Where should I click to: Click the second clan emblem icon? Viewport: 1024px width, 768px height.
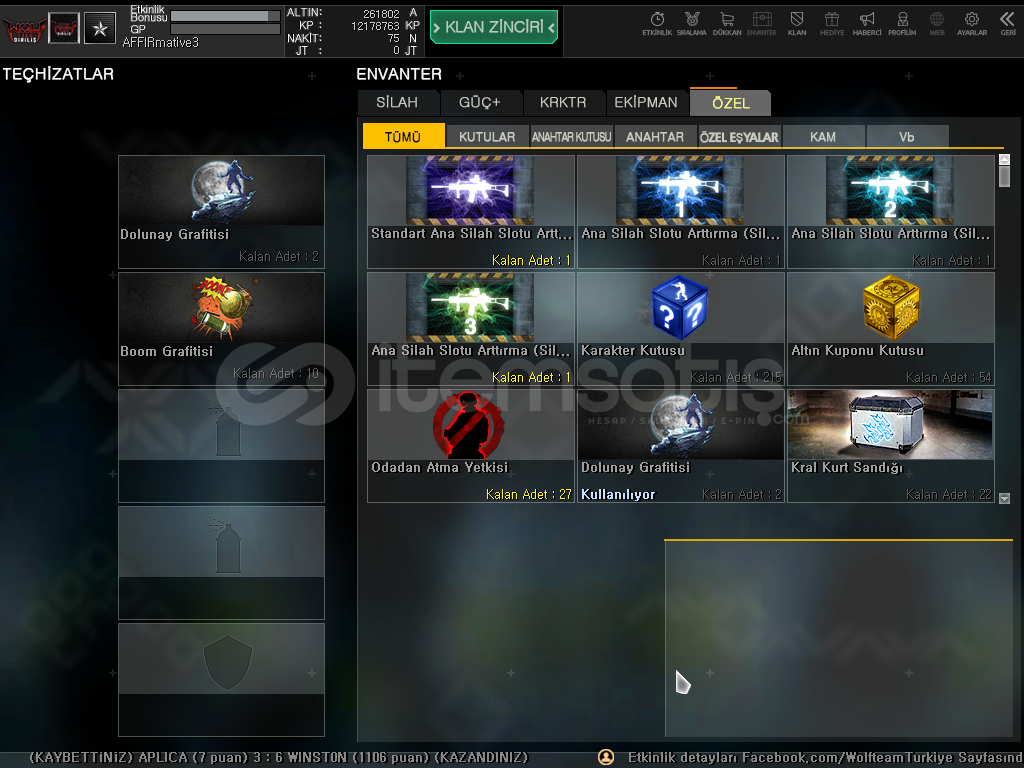click(x=64, y=28)
